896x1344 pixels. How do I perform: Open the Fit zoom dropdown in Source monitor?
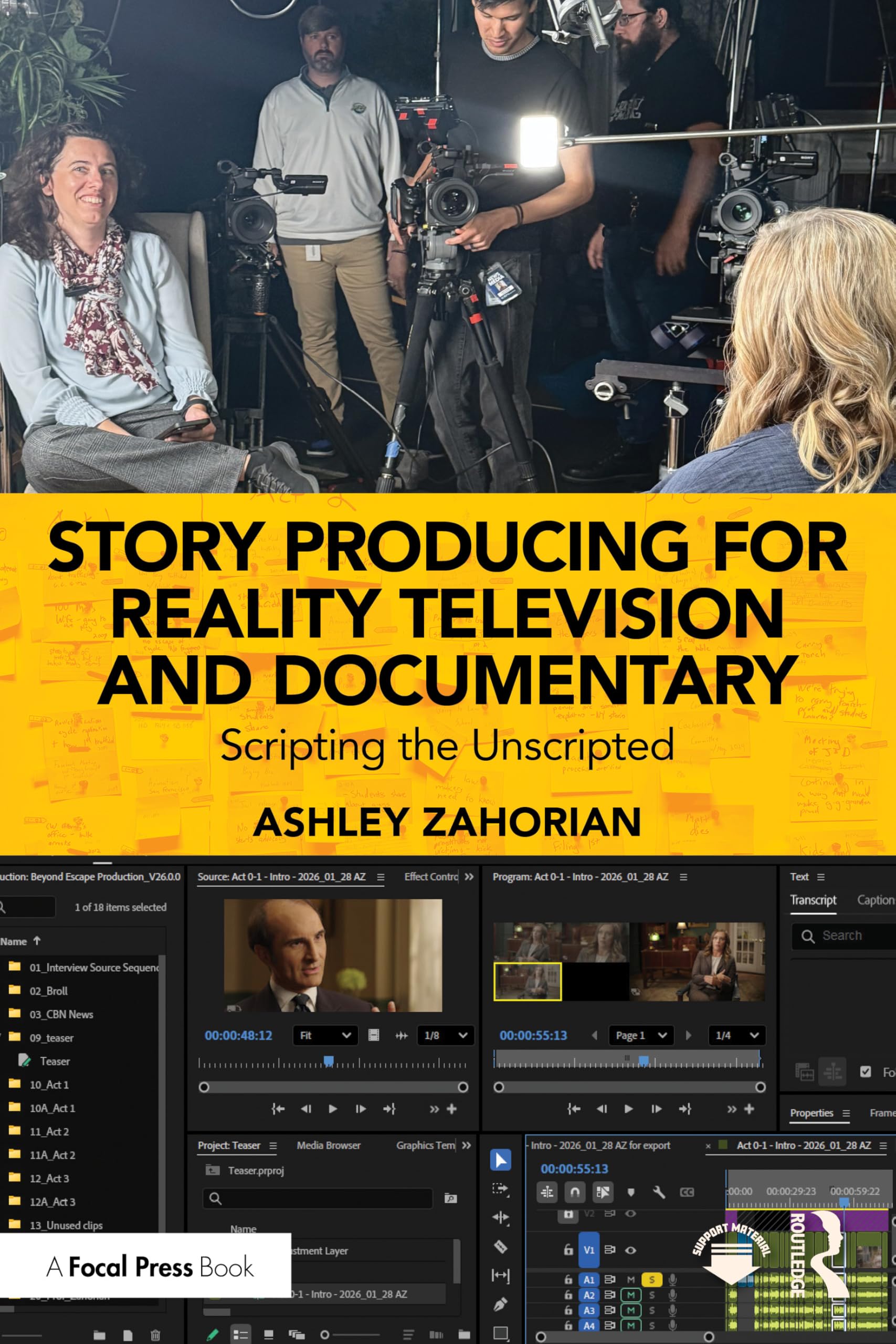[x=325, y=1035]
